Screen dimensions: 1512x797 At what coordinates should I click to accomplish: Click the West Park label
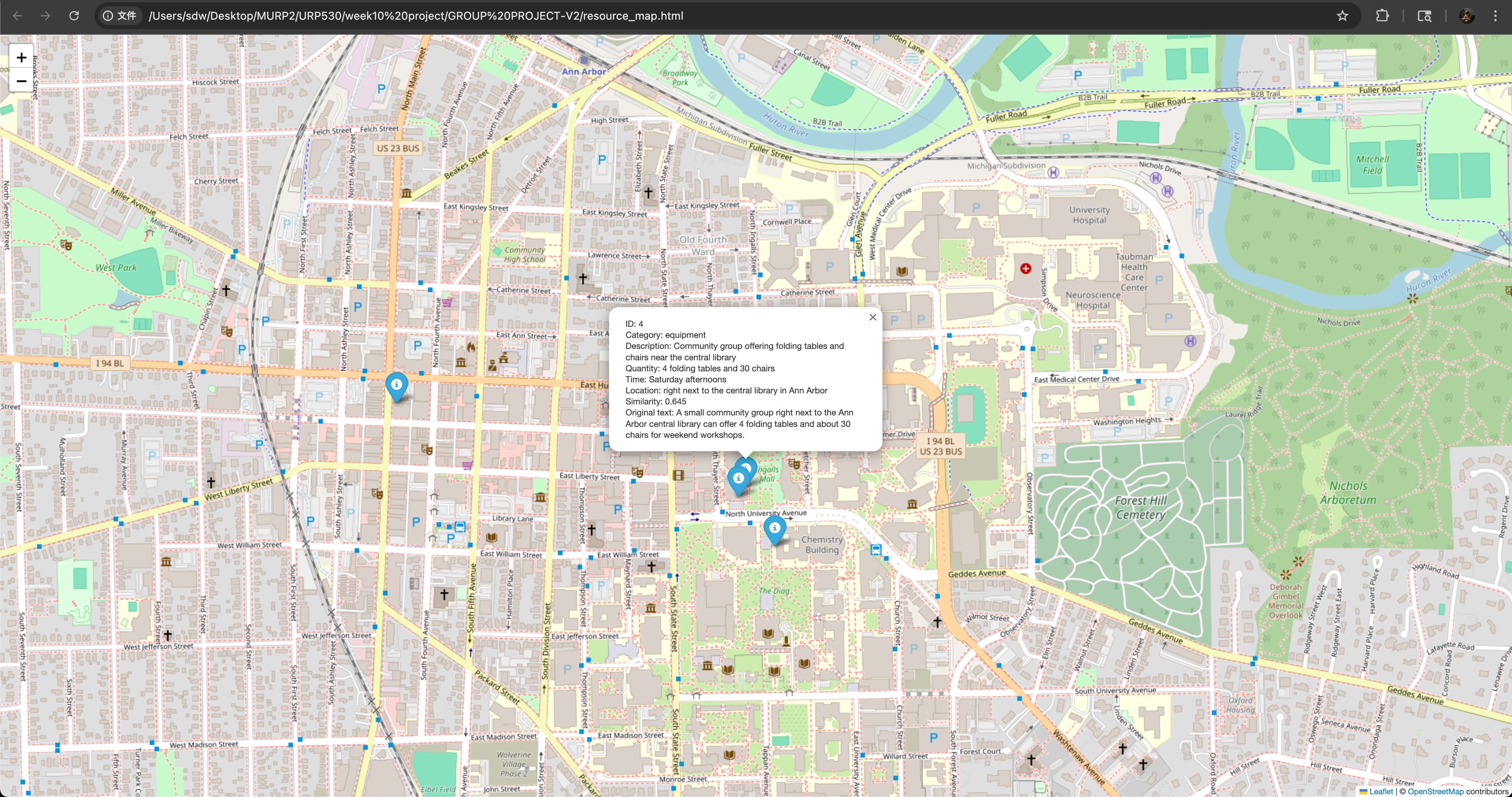[x=116, y=268]
